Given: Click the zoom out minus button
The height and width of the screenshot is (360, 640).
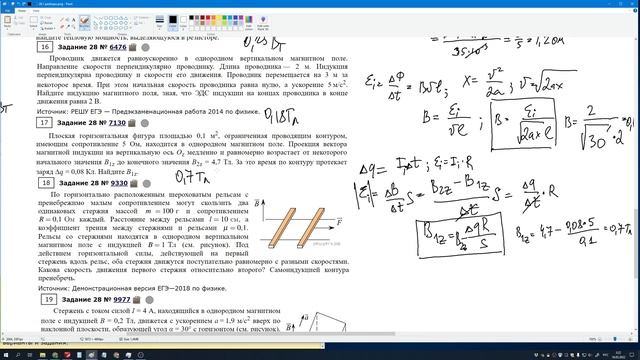Looking at the screenshot, I should tap(601, 339).
